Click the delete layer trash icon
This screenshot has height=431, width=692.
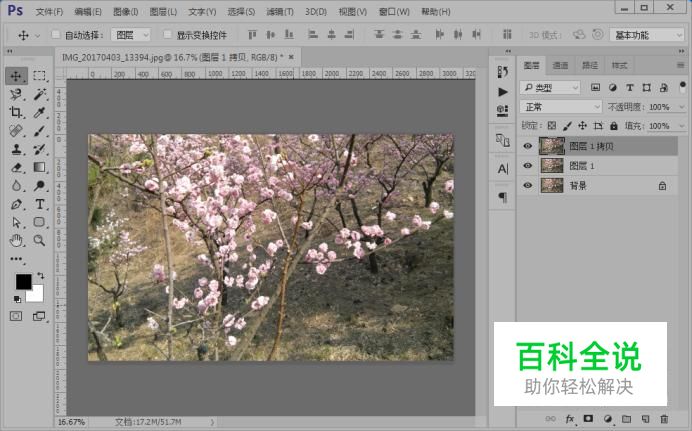click(x=664, y=419)
